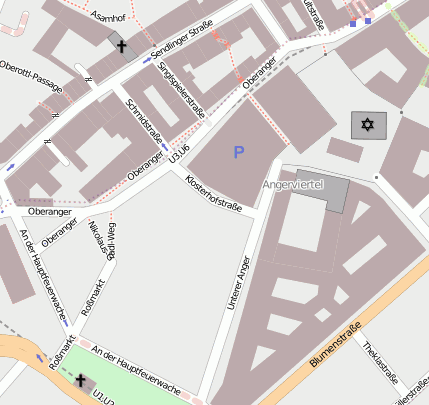Click the vertical Roßmarkt street label
429x405 pixels.
pyautogui.click(x=93, y=298)
